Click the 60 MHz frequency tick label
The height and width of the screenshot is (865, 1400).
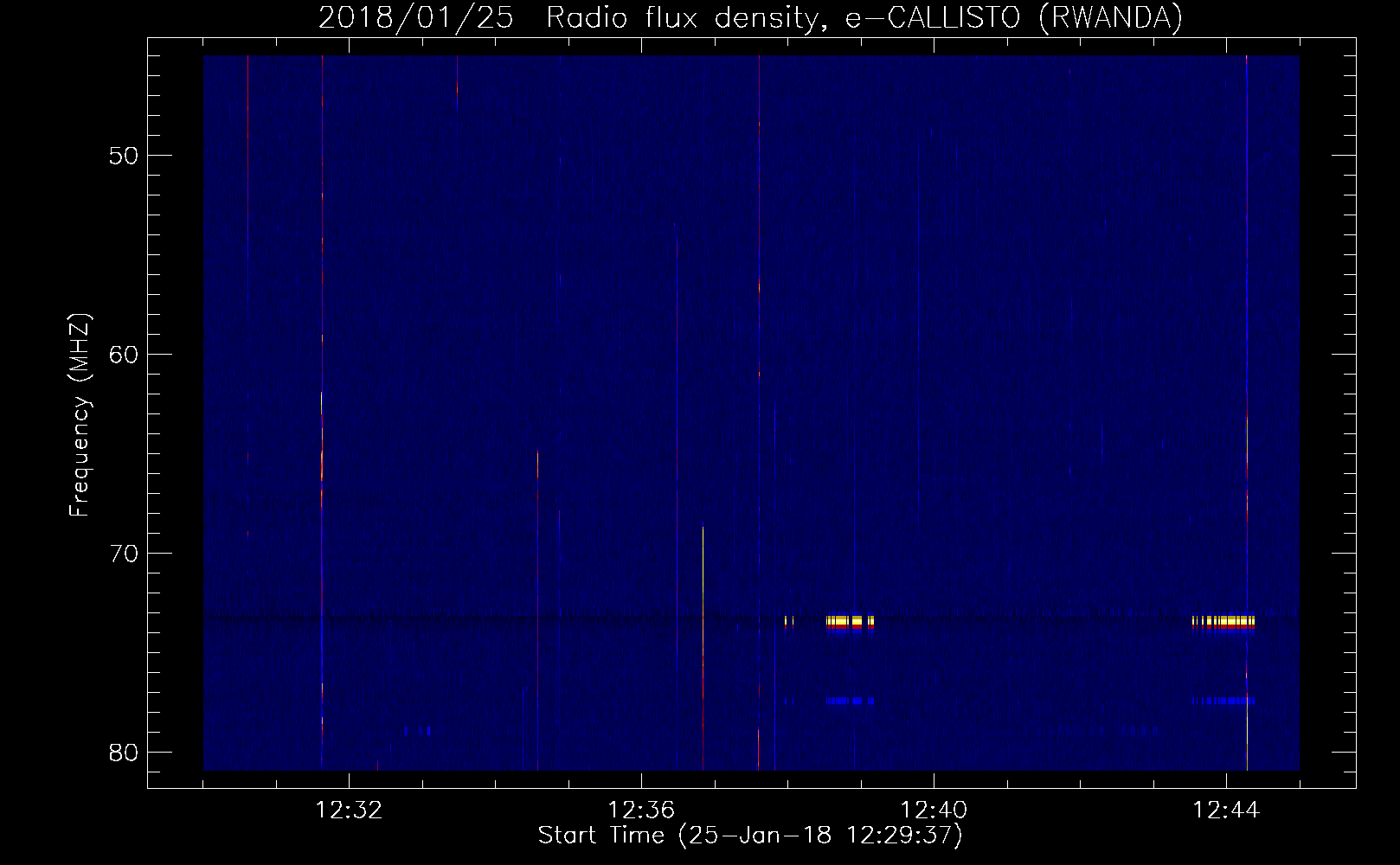coord(125,355)
